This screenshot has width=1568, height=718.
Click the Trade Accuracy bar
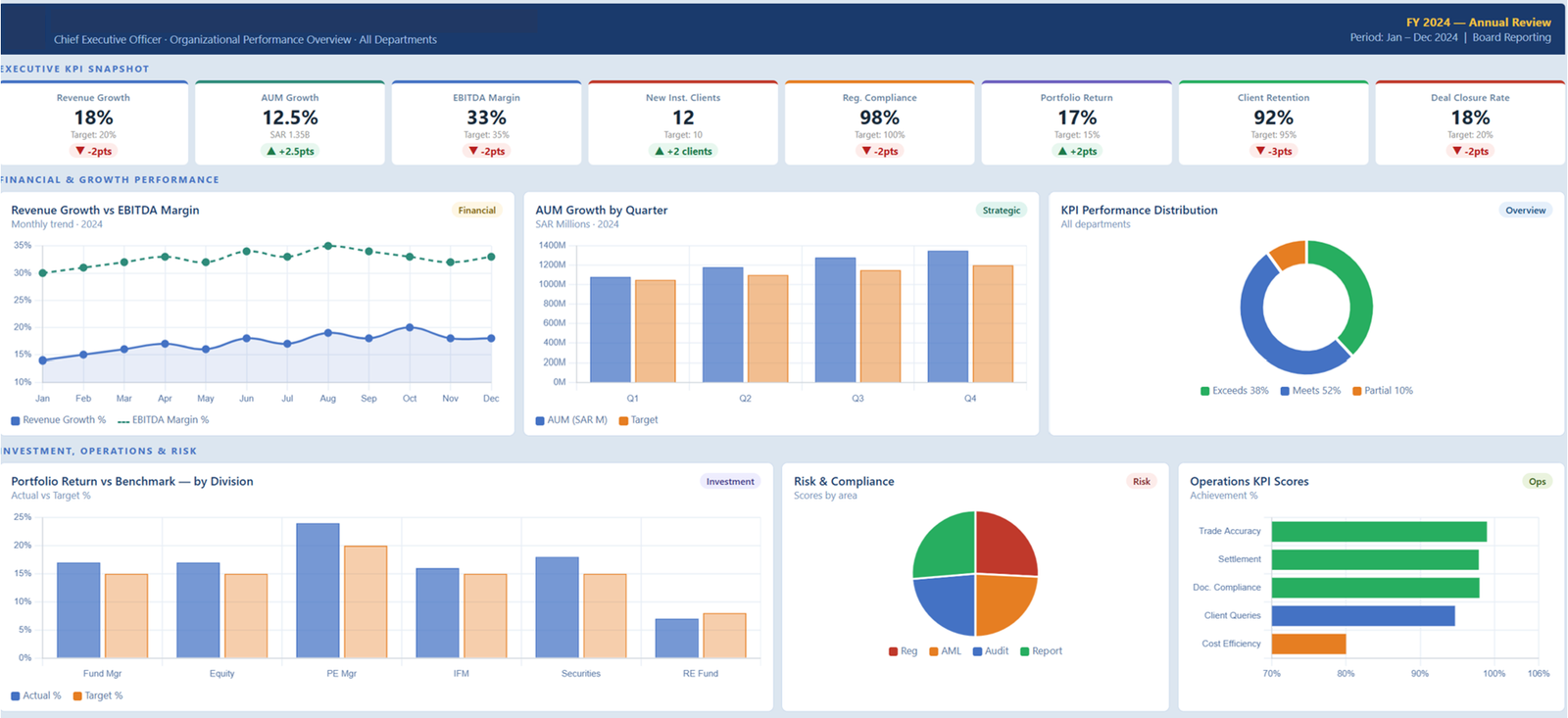[1379, 532]
